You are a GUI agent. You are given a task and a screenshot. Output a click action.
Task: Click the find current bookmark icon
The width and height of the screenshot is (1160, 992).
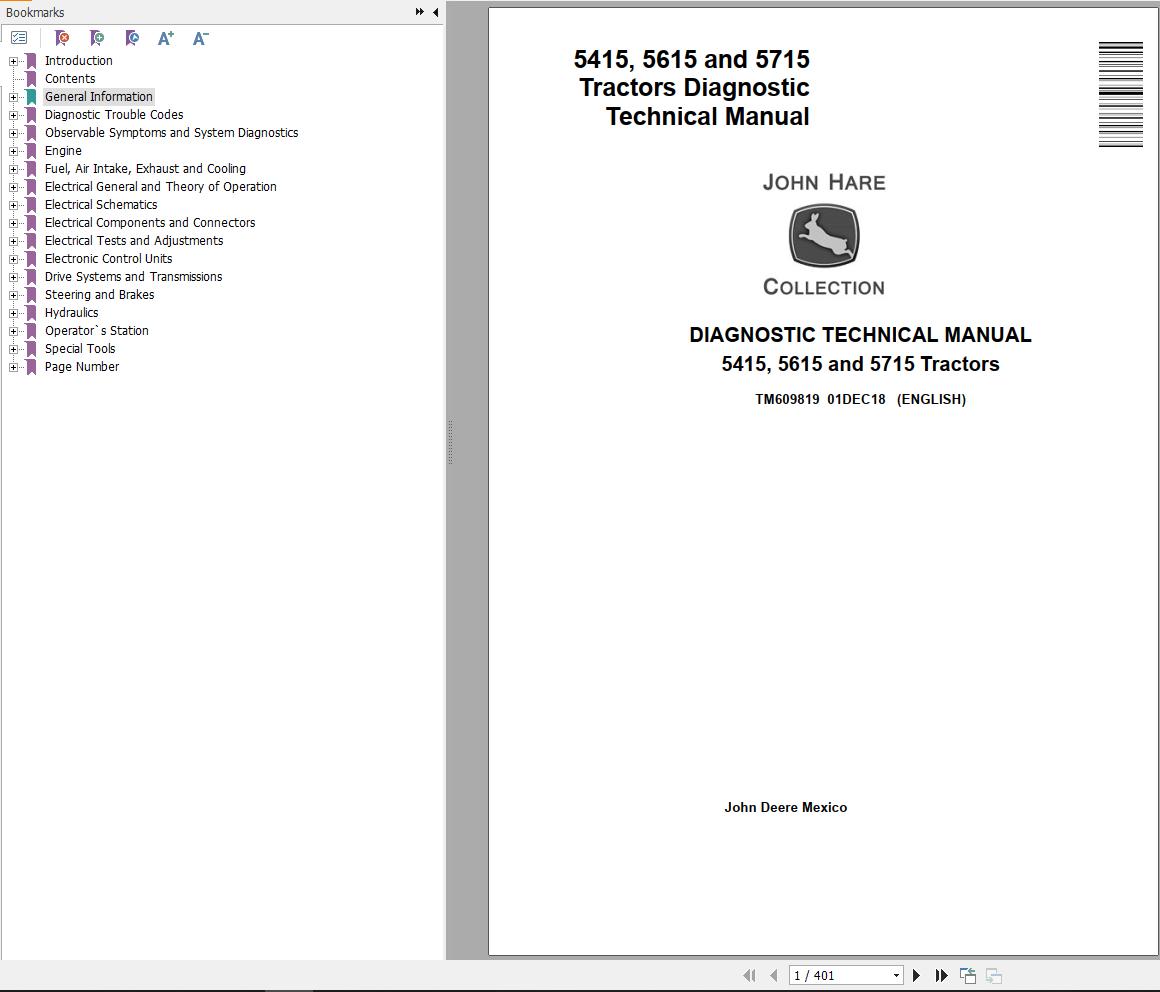click(x=132, y=38)
